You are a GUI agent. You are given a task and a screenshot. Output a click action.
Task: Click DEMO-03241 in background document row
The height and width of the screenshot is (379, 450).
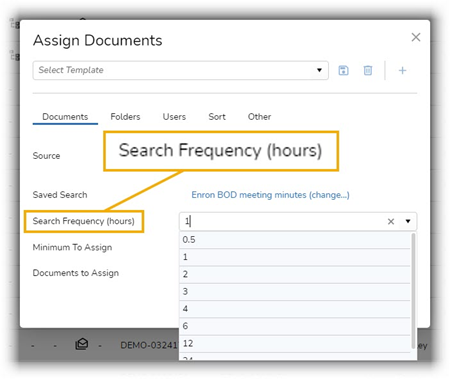tap(149, 345)
